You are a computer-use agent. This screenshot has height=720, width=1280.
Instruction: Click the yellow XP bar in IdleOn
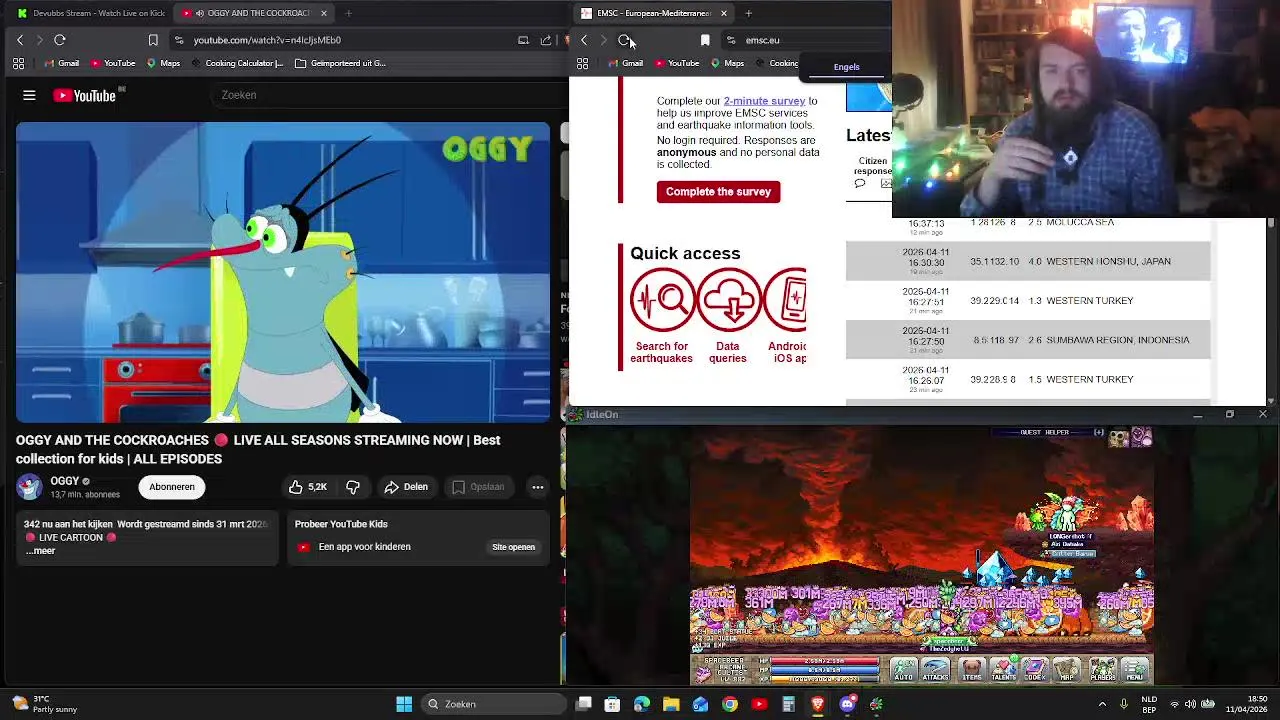[x=824, y=679]
